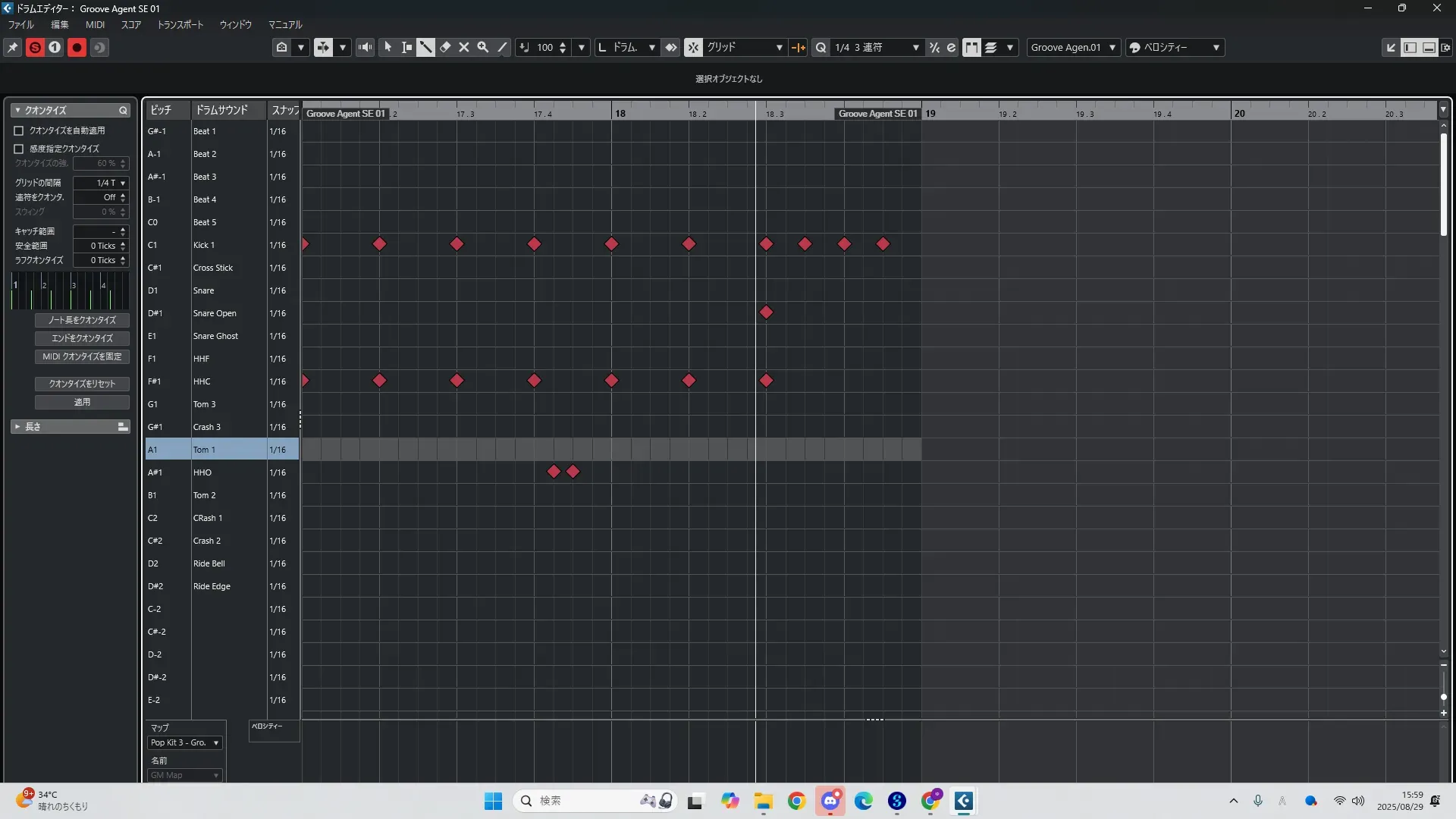This screenshot has height=819, width=1456.
Task: Open the Pop Kit 3 drum map dropdown
Action: tap(185, 742)
